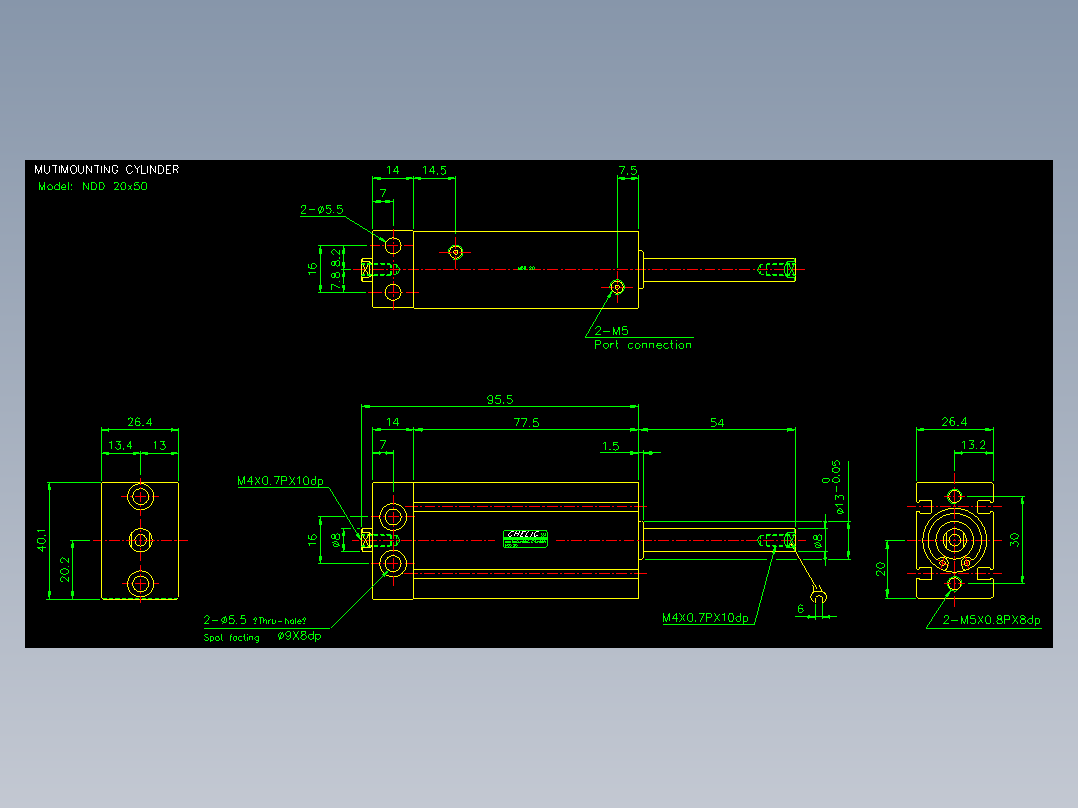Select the "20" dimension in end view

[881, 569]
